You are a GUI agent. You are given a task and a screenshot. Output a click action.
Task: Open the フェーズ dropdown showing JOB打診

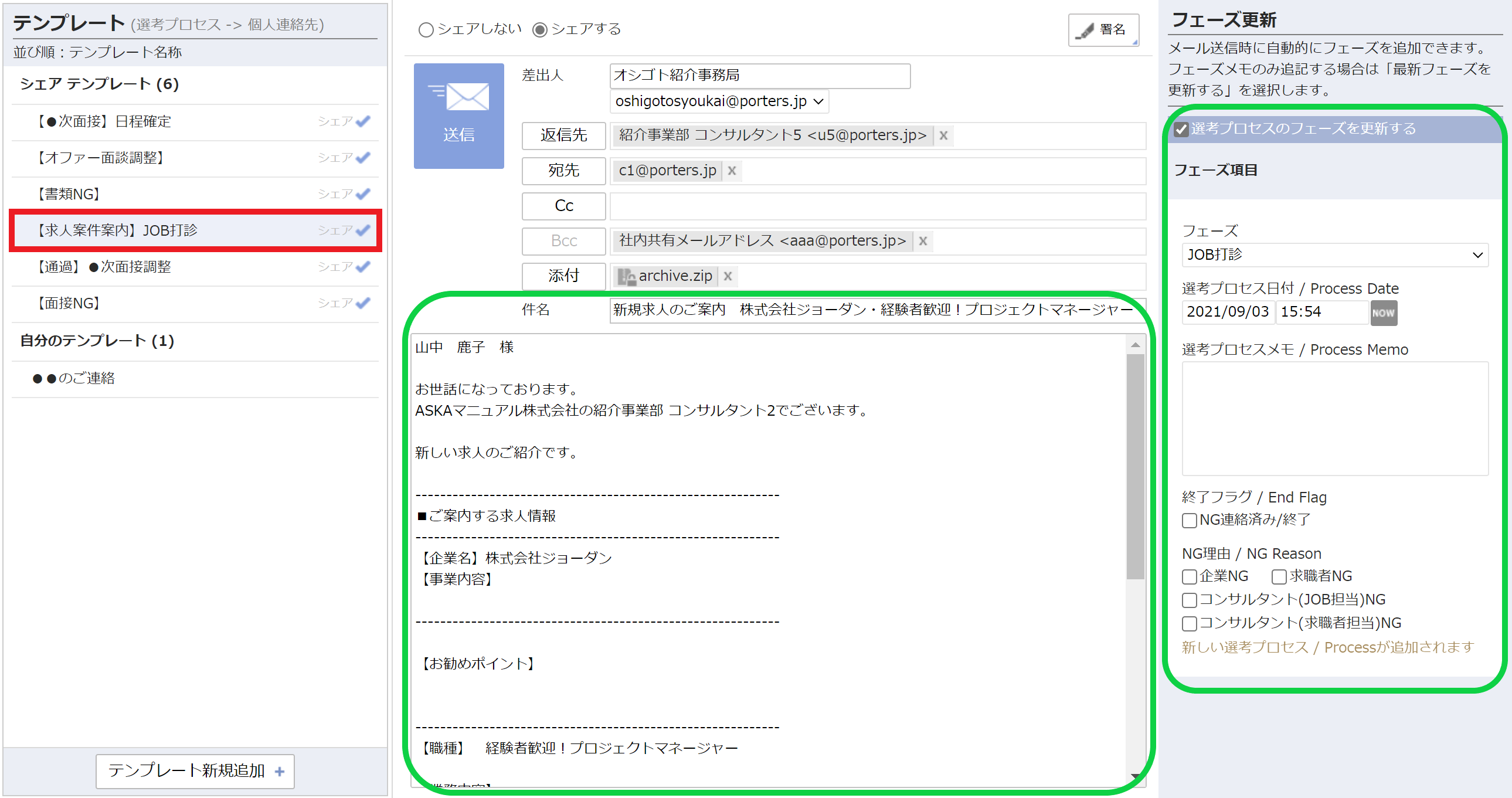coord(1335,255)
